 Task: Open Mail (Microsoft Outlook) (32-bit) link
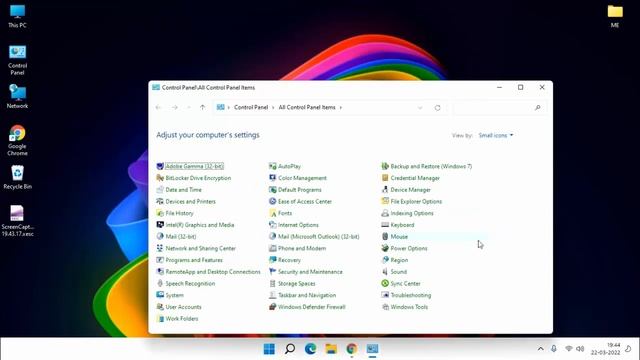319,237
